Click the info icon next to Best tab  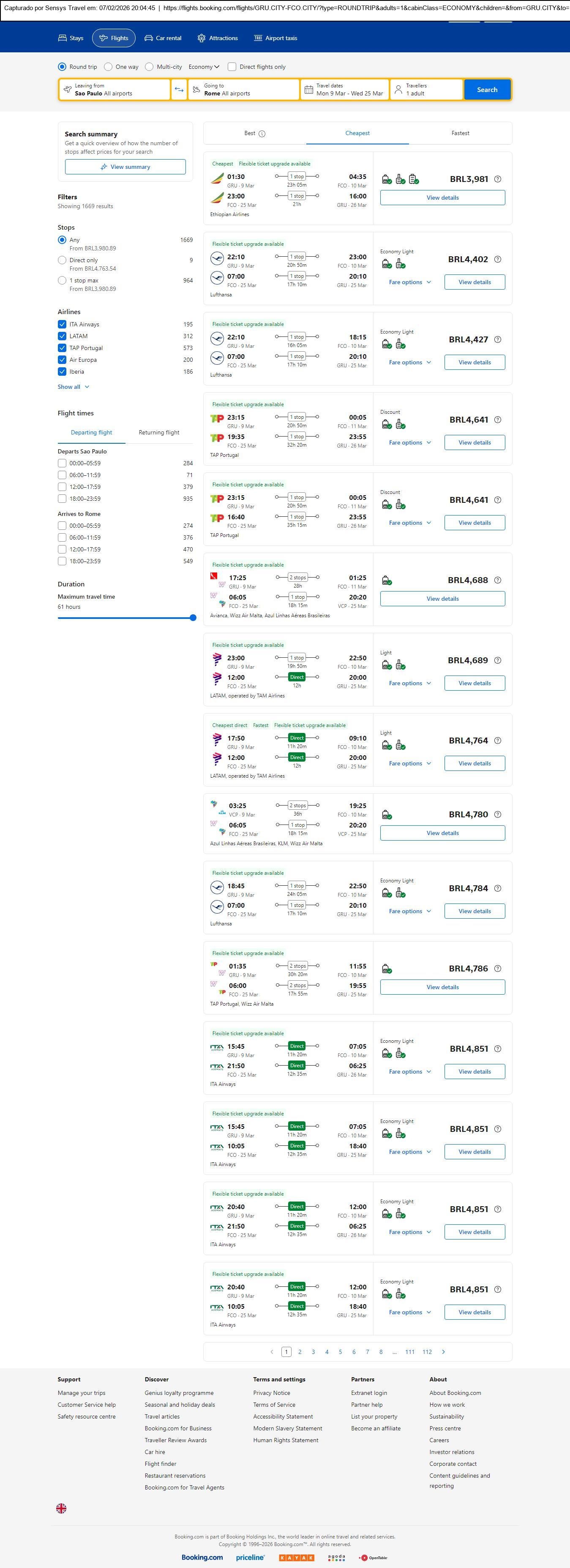(262, 133)
